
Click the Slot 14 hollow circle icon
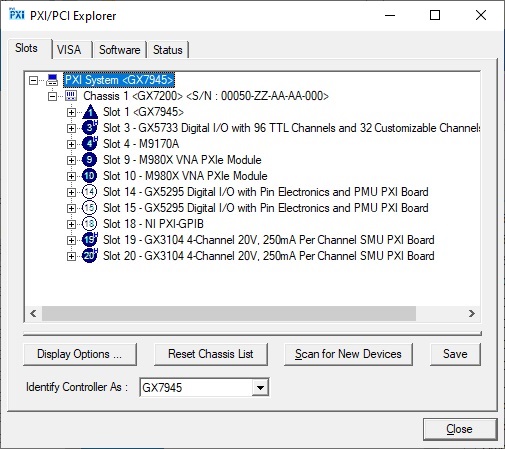pyautogui.click(x=89, y=192)
